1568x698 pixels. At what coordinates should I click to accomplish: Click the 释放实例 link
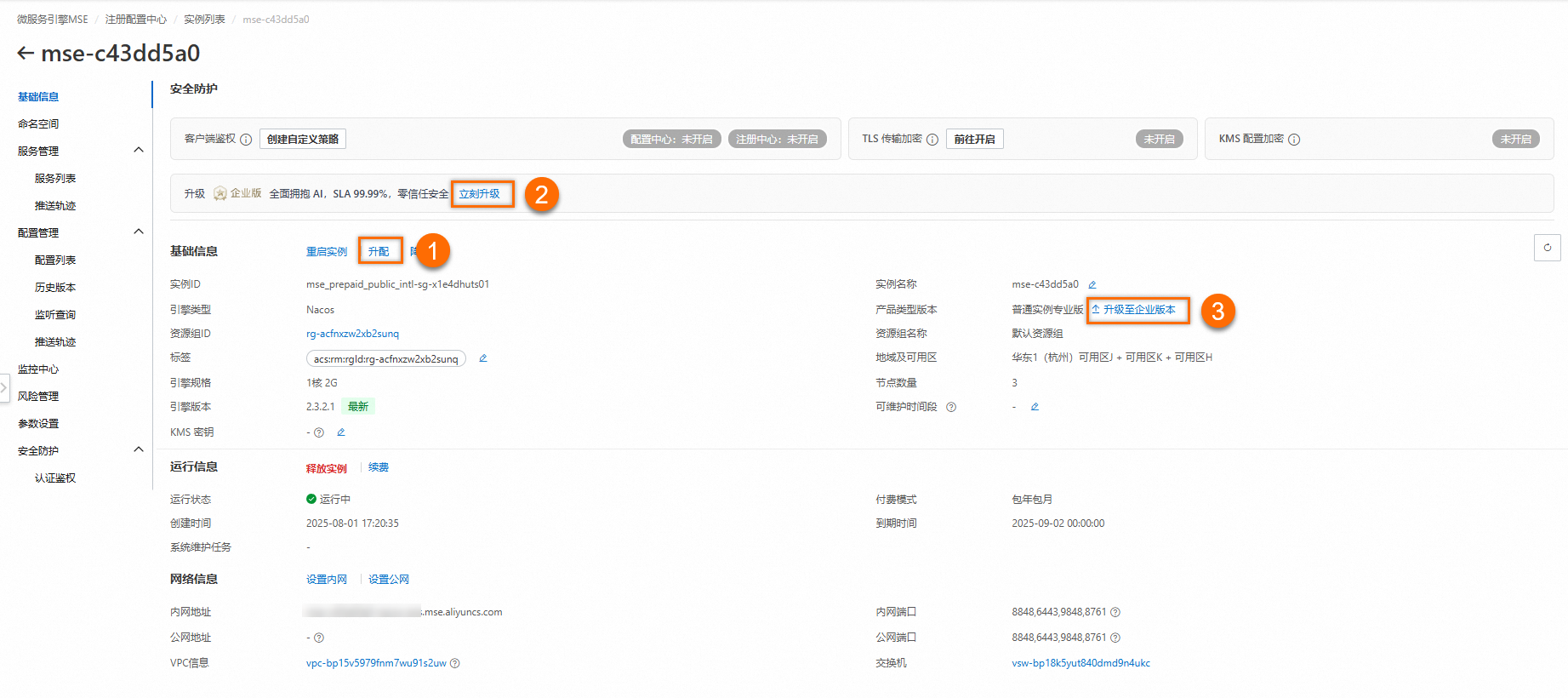(x=327, y=469)
